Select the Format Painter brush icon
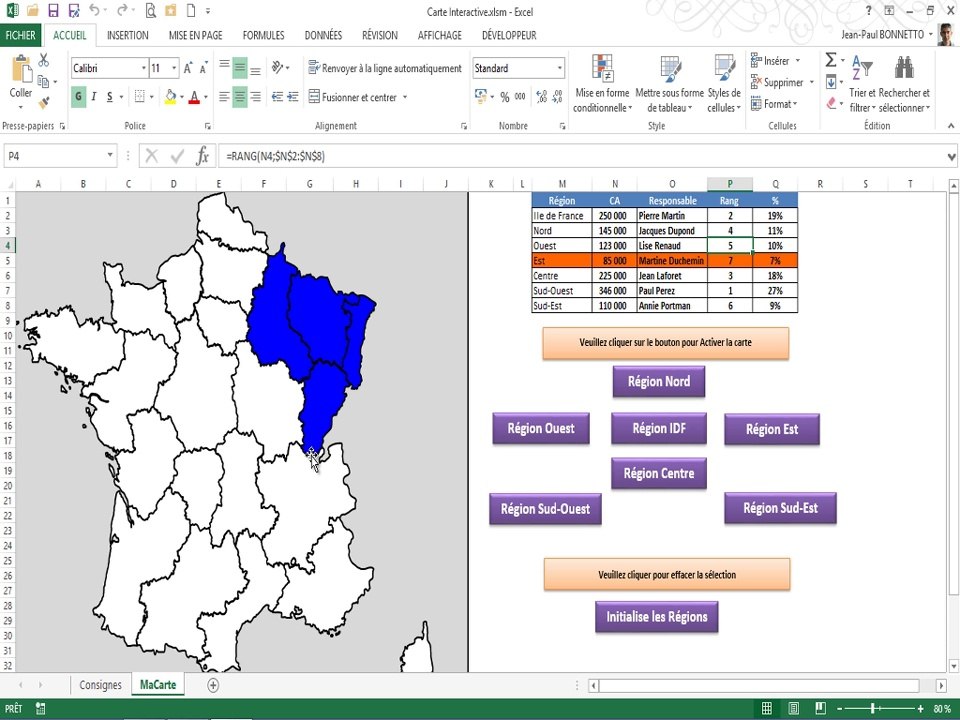Screen dimensions: 960x720 (x=43, y=102)
